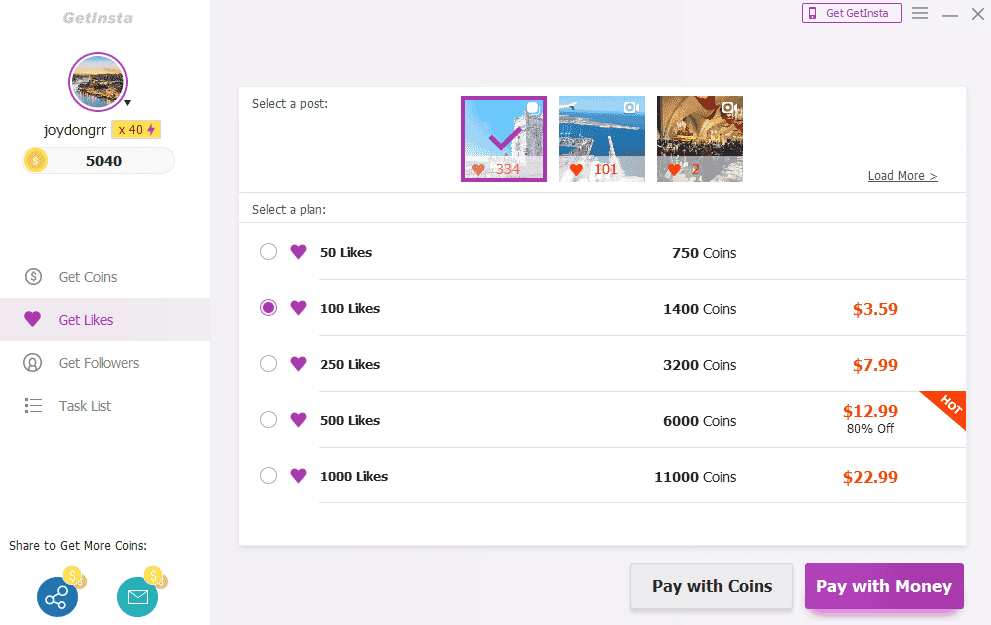The height and width of the screenshot is (625, 991).
Task: Click the email icon under Share to Get More Coins
Action: click(x=137, y=596)
